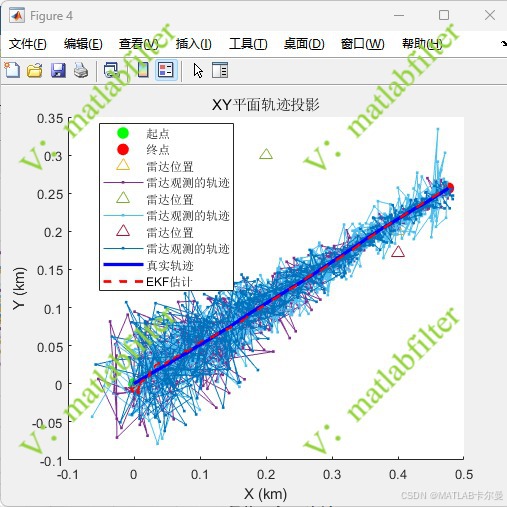Open the 桌面(D) menu
Image resolution: width=507 pixels, height=507 pixels.
coord(304,44)
